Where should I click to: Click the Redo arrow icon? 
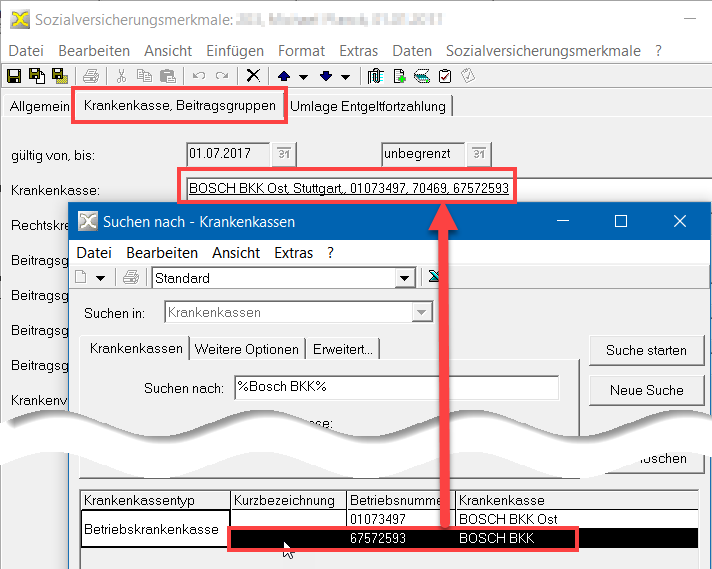[222, 76]
